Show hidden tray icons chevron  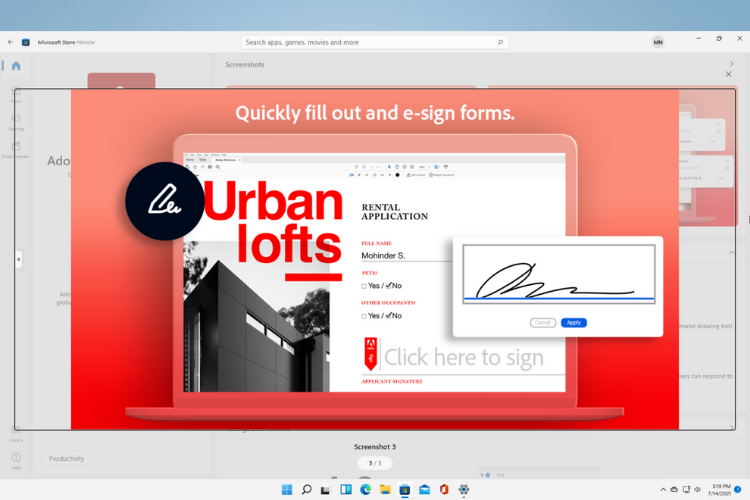point(663,489)
